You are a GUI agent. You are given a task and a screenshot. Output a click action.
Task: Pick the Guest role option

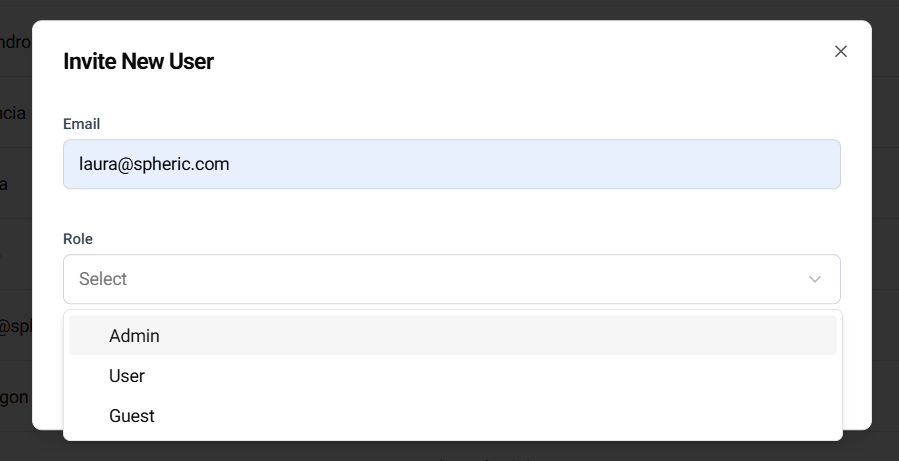[x=131, y=416]
